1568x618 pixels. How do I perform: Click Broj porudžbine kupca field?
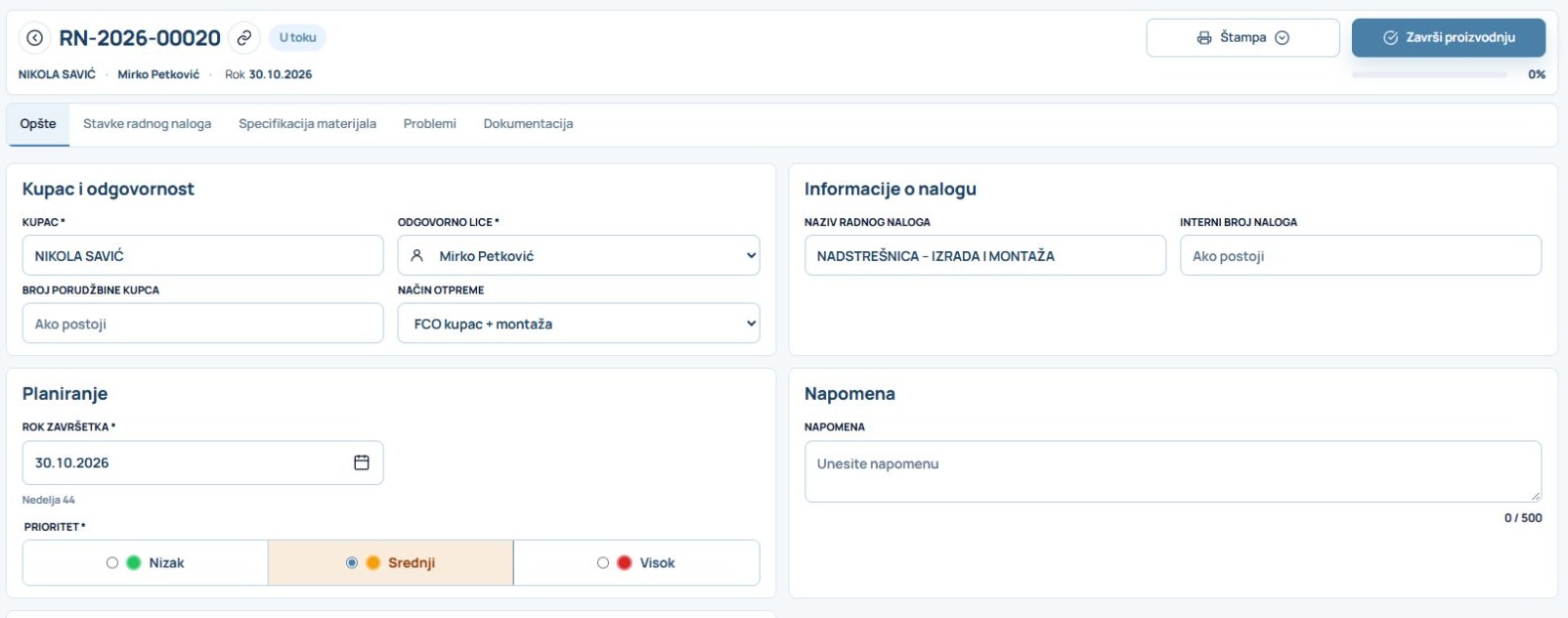pyautogui.click(x=203, y=324)
